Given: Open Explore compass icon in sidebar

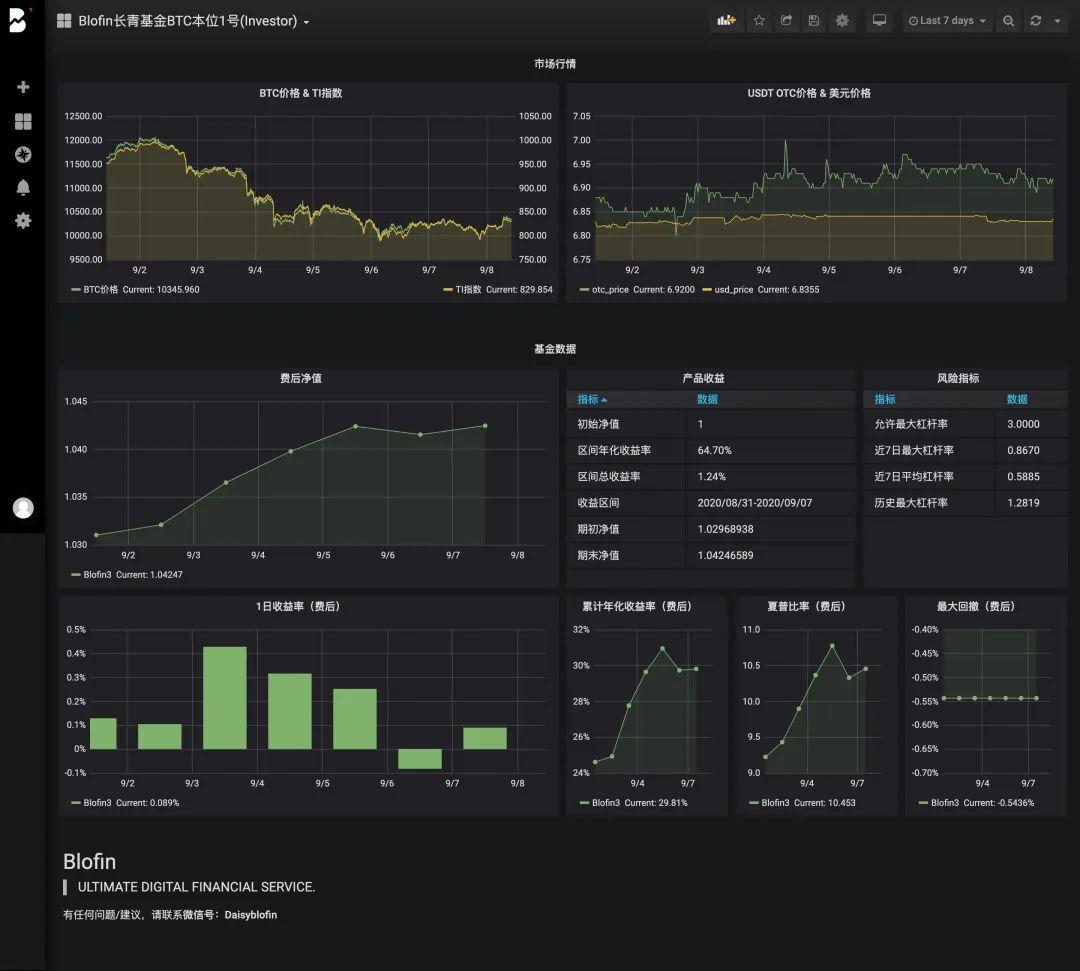Looking at the screenshot, I should [23, 155].
